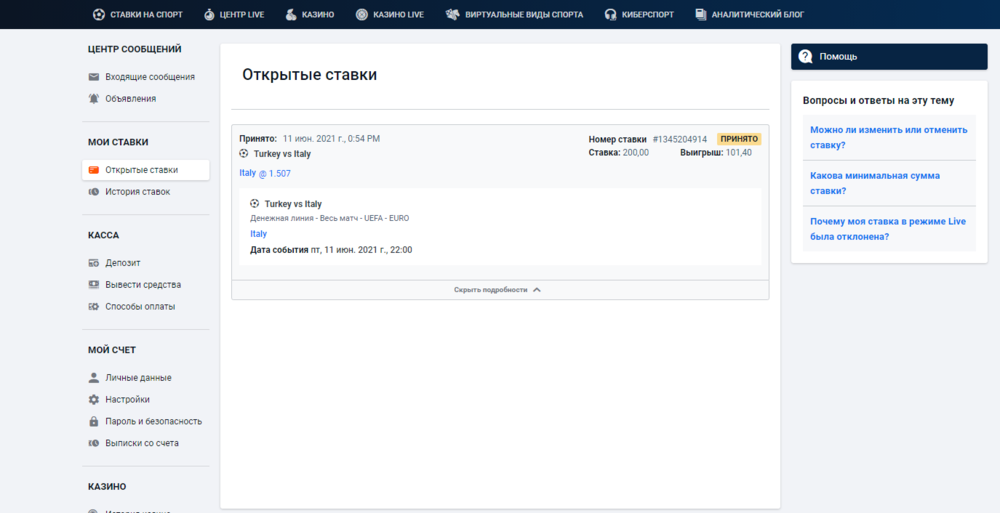Open Входящие сообщения link
Image resolution: width=1000 pixels, height=513 pixels.
pos(150,77)
